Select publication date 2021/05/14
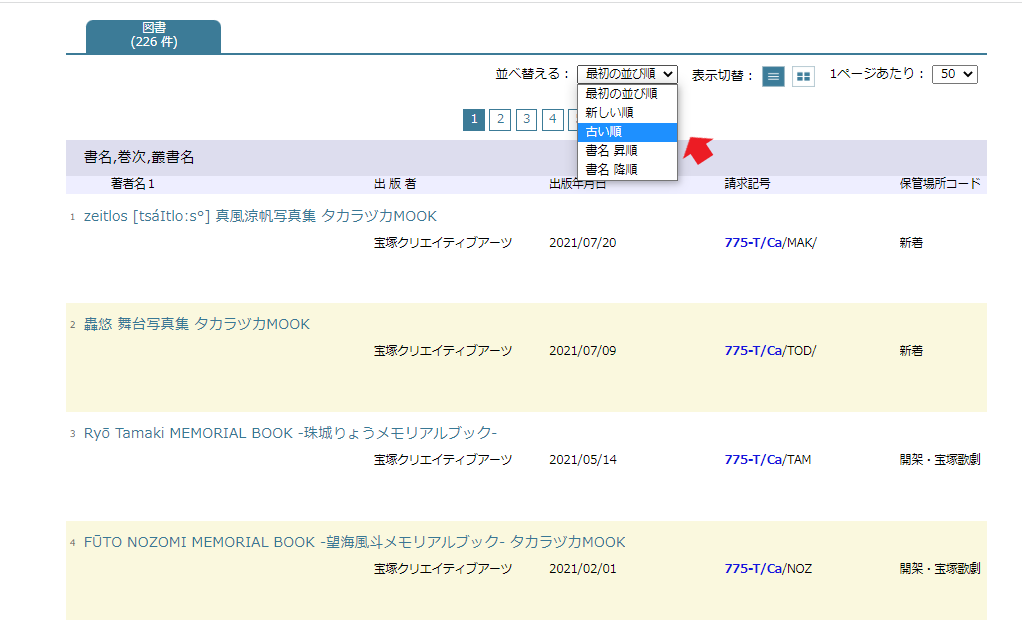 tap(583, 460)
